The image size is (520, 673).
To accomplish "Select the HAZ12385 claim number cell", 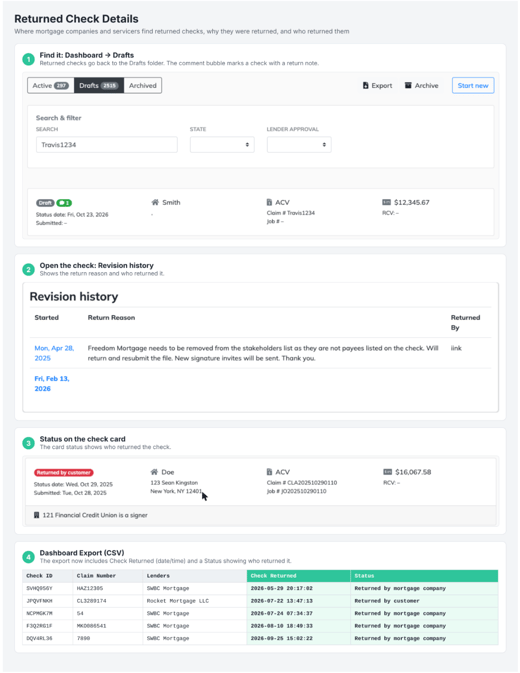I will (108, 588).
